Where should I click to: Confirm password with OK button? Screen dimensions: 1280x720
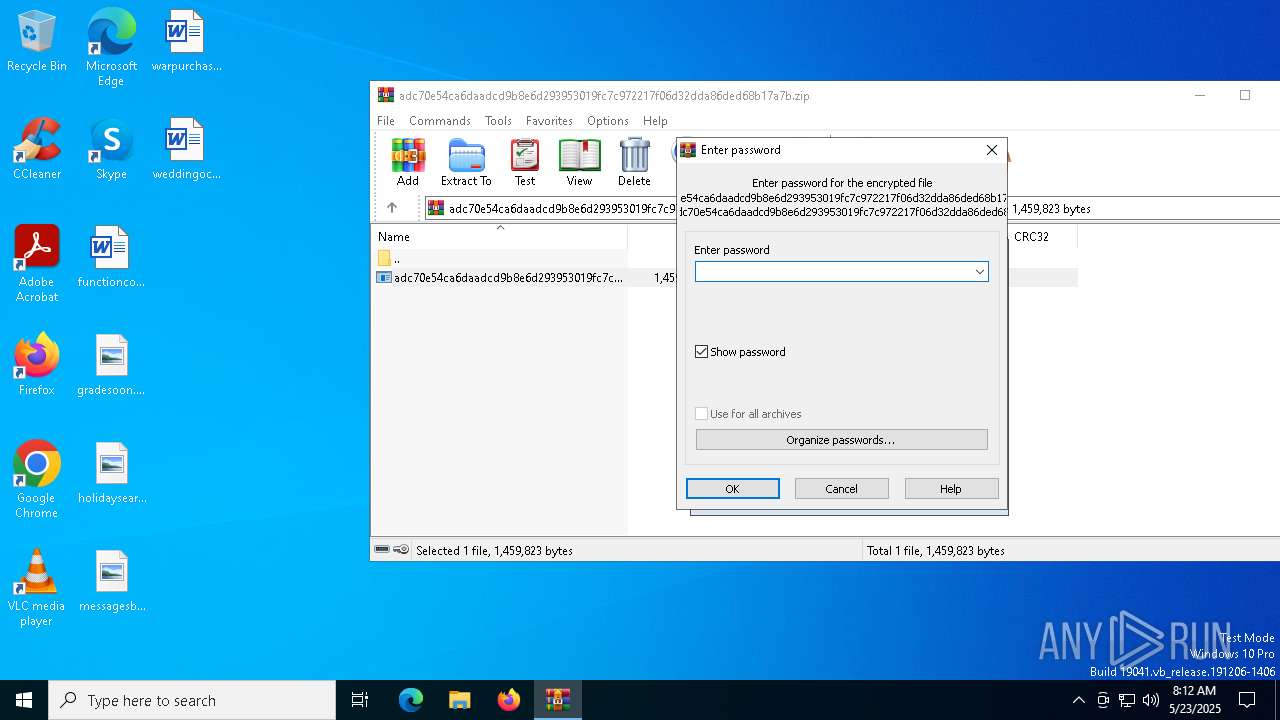(x=732, y=489)
